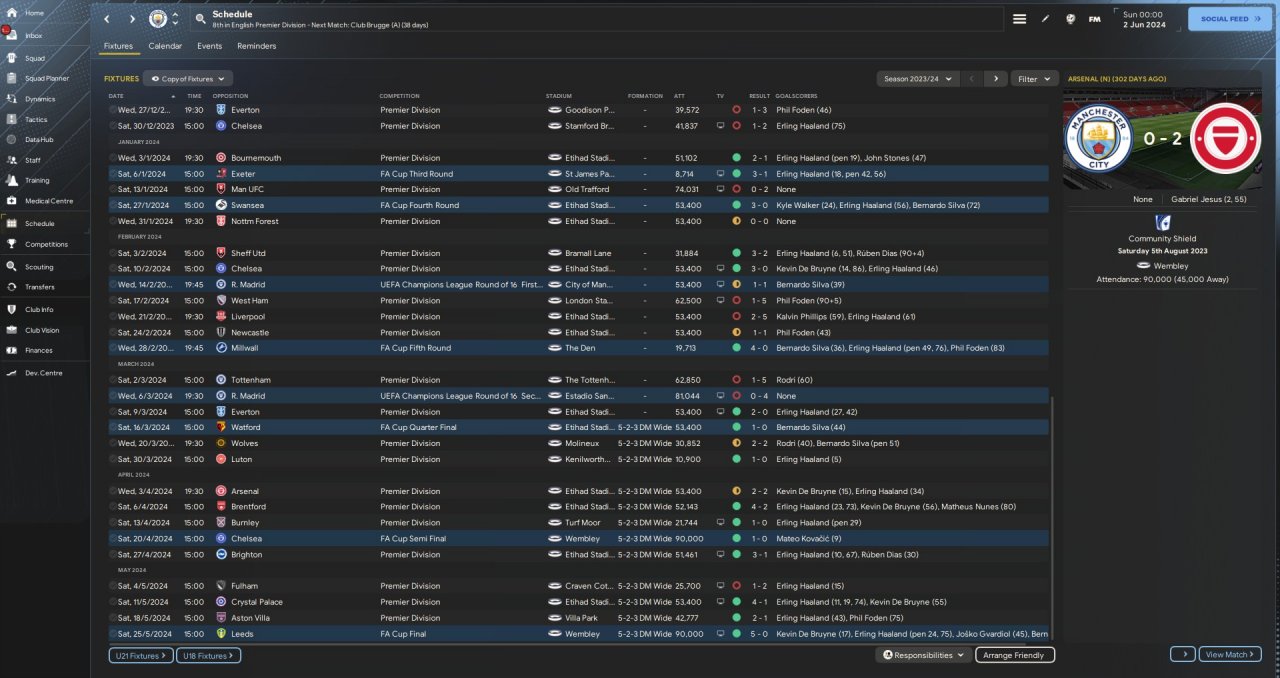
Task: Go back with the left arrow
Action: tap(107, 19)
